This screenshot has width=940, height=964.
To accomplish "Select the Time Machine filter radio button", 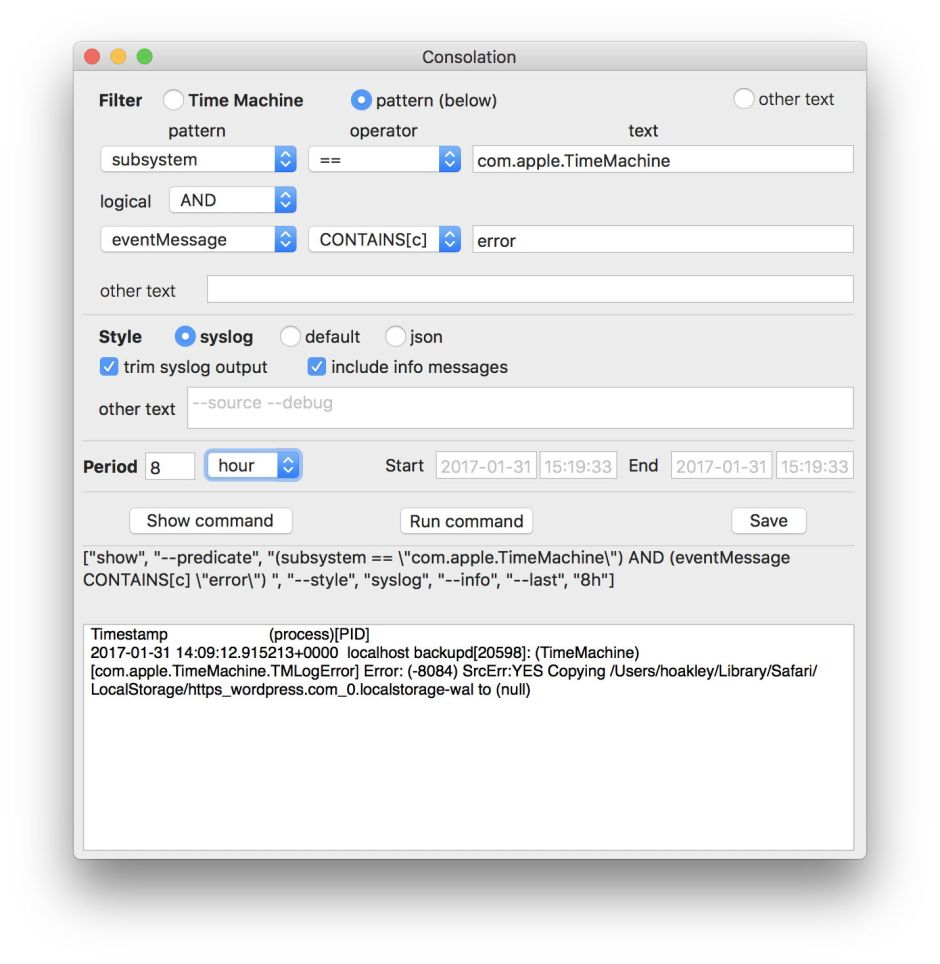I will click(174, 100).
